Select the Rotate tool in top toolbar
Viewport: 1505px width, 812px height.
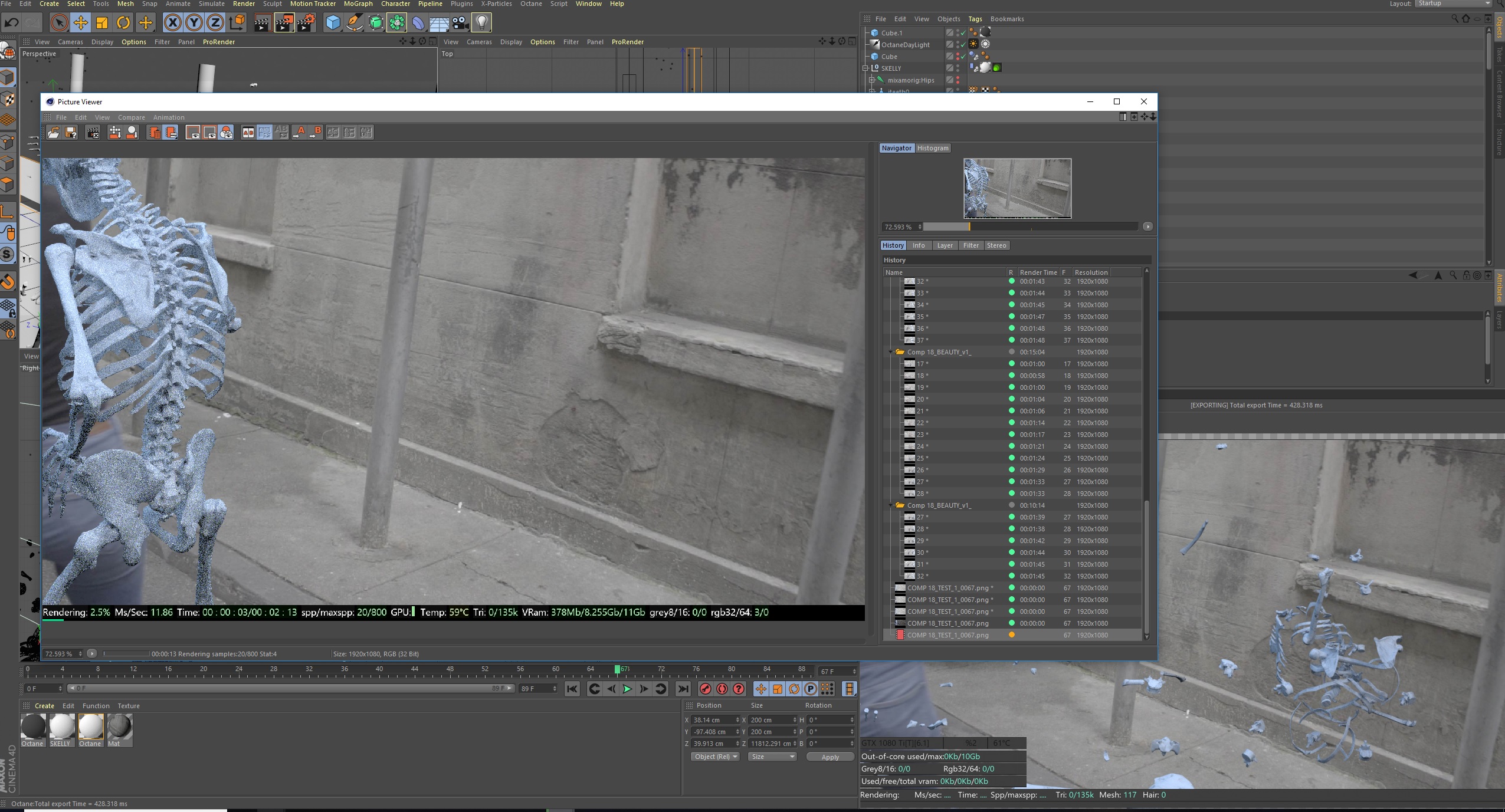pos(123,23)
